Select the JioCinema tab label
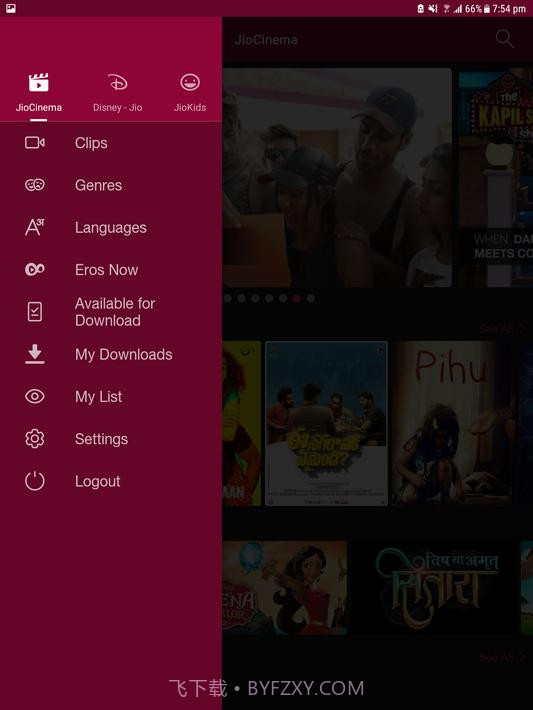533x710 pixels. (38, 107)
